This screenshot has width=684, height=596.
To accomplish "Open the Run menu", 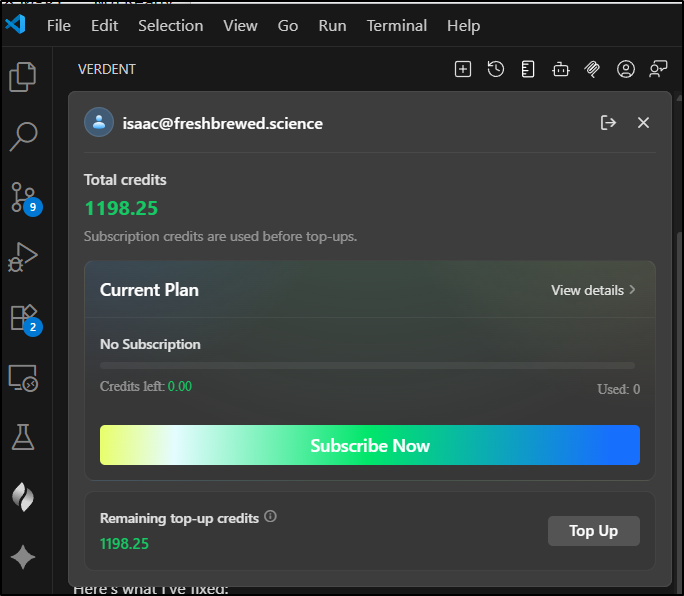I will point(332,25).
